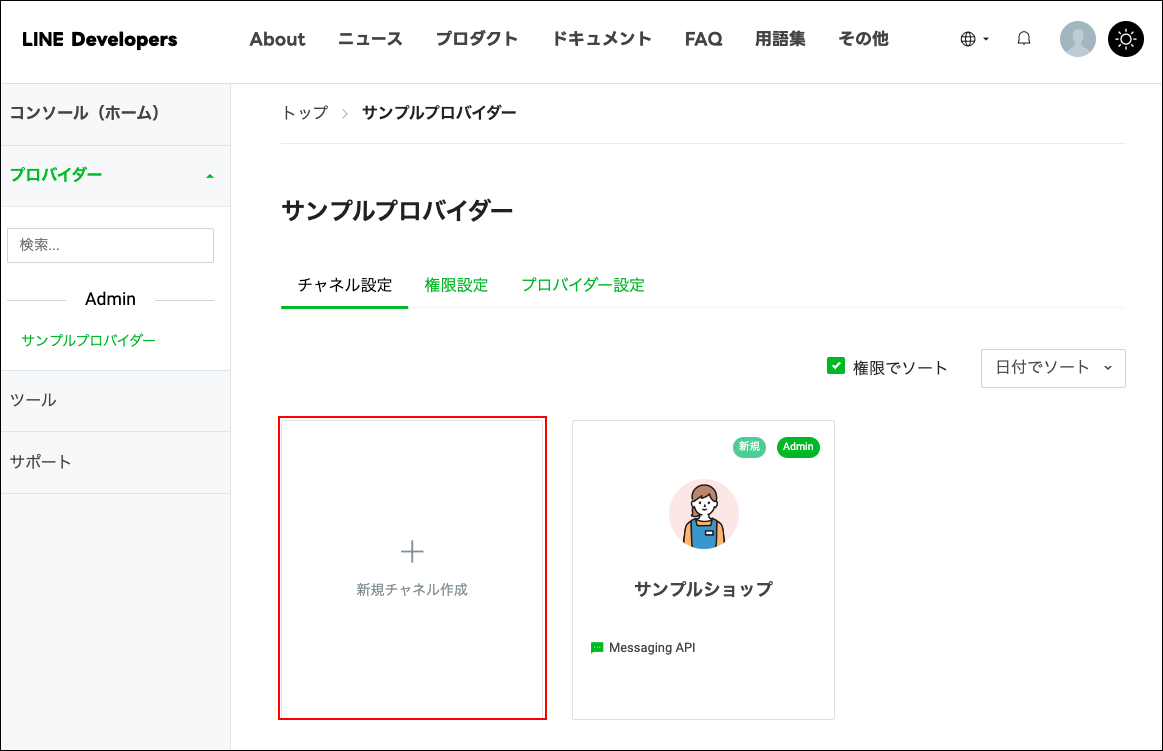Click サンプルプロバイダー page heading
1163x751 pixels.
point(397,211)
